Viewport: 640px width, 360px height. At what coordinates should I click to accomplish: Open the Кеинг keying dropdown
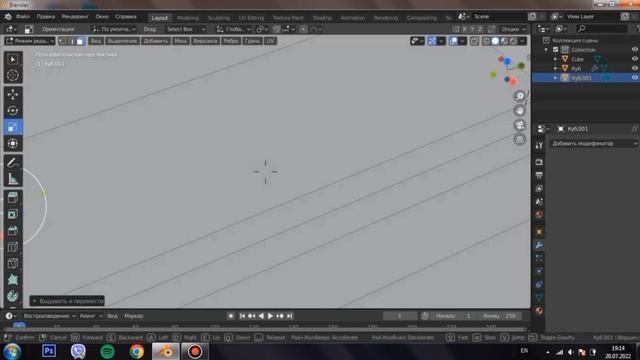coord(91,316)
